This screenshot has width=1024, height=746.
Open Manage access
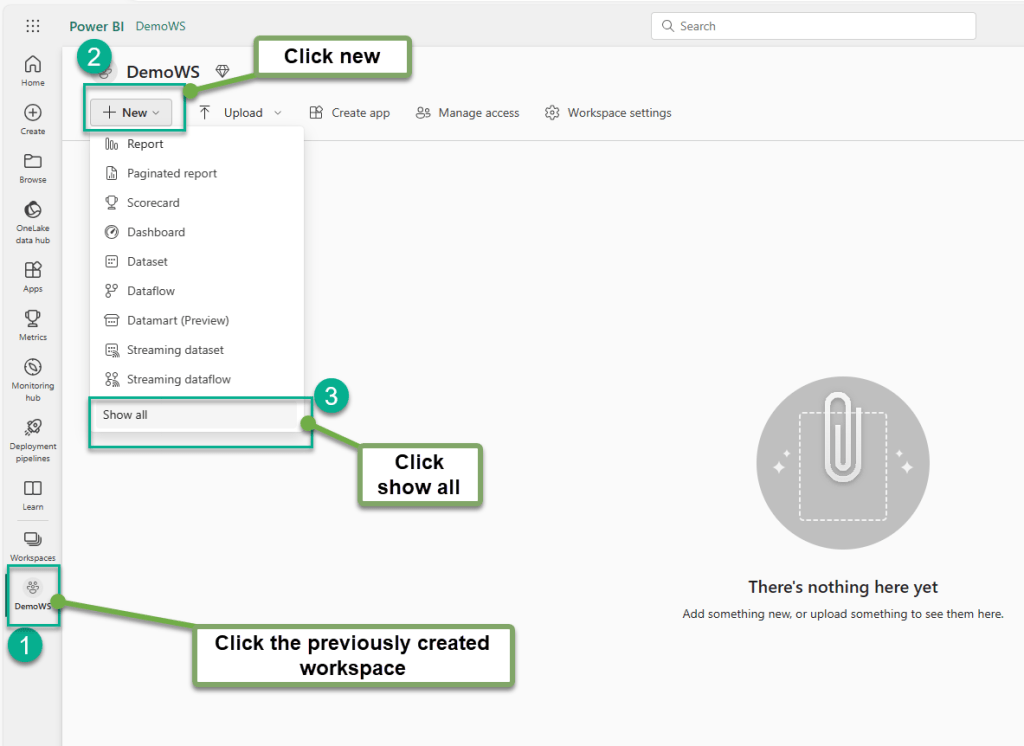click(x=468, y=112)
